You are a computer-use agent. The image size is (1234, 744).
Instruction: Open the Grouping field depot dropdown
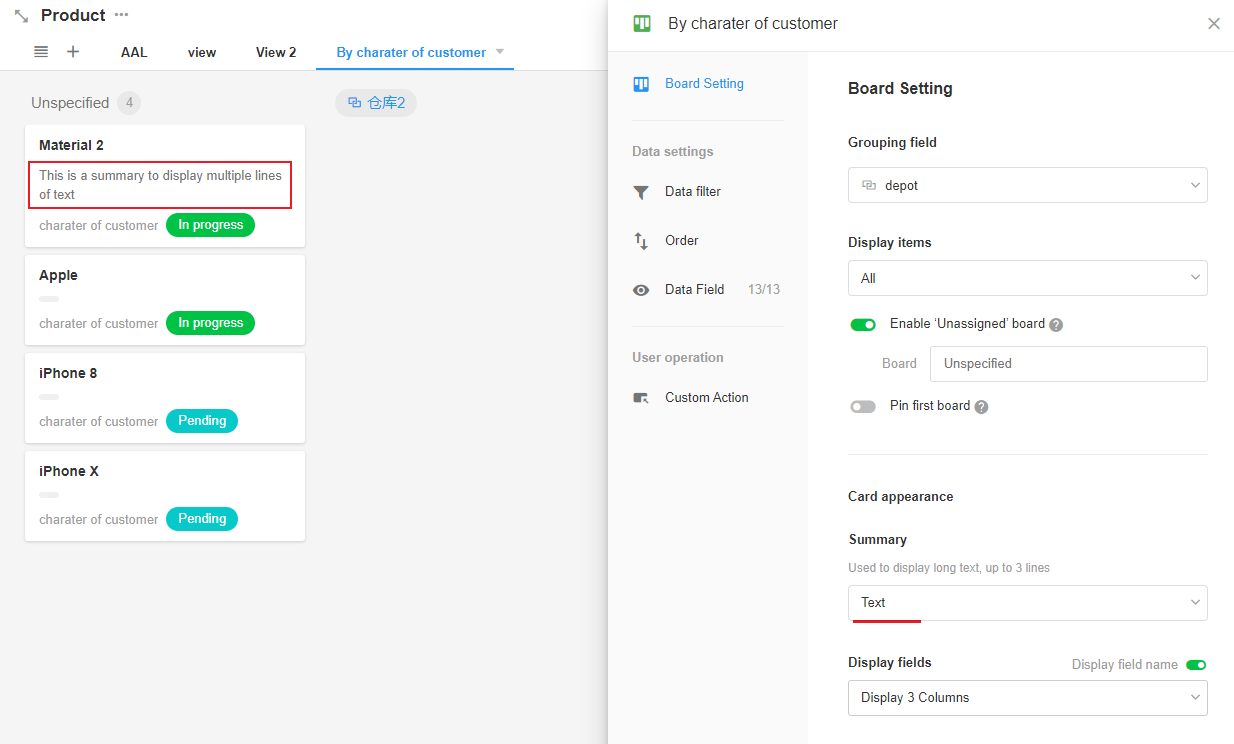(1027, 185)
